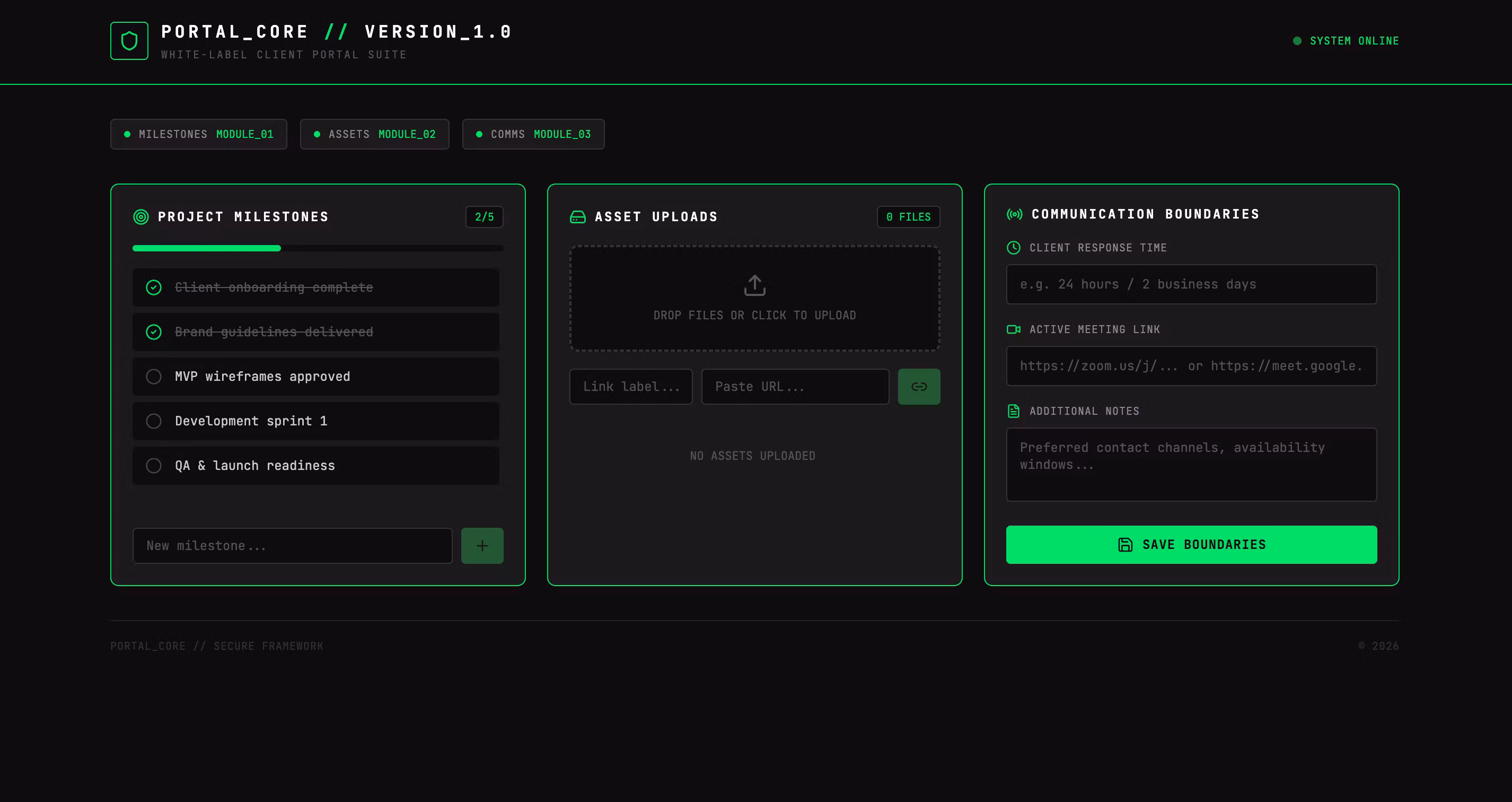Select the Comms MODULE_03 tab
This screenshot has height=802, width=1512.
point(533,134)
